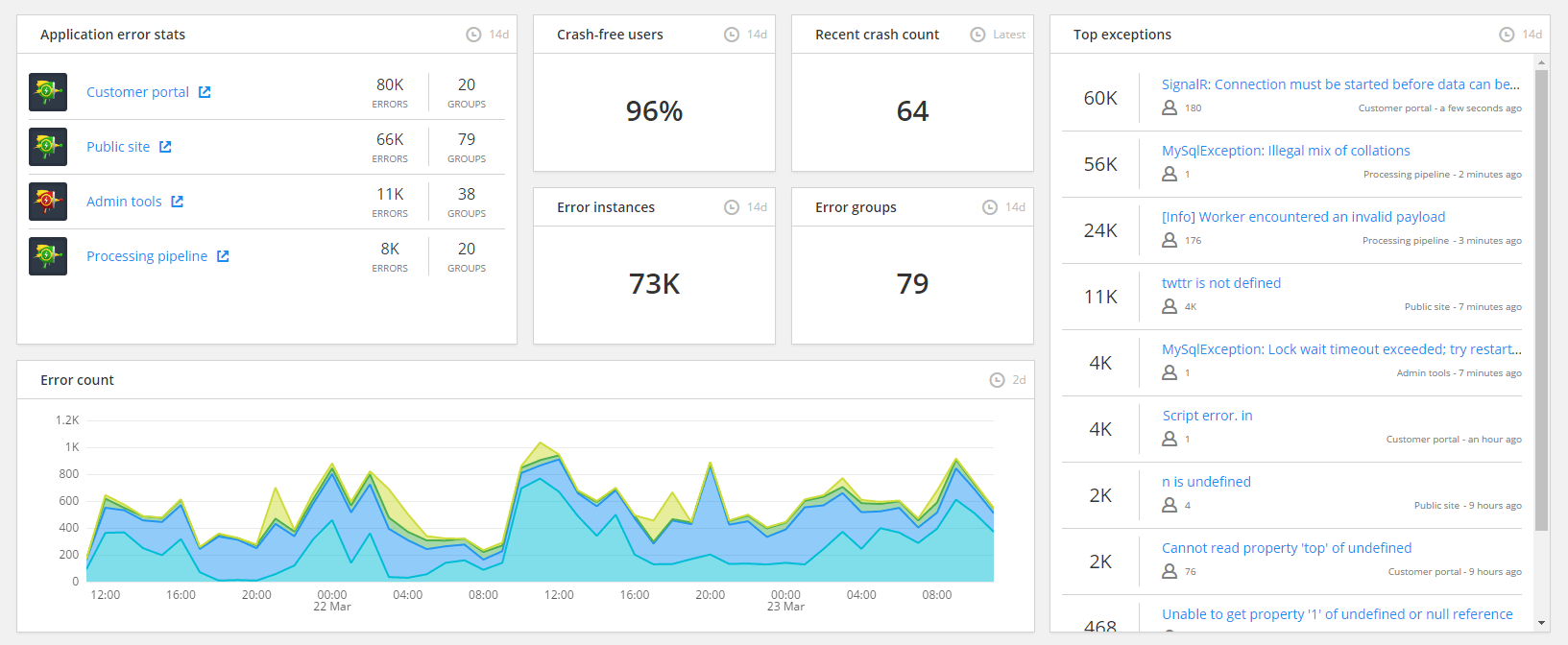Open MySqlException Illegal mix of collations
This screenshot has width=1568, height=645.
(x=1286, y=151)
